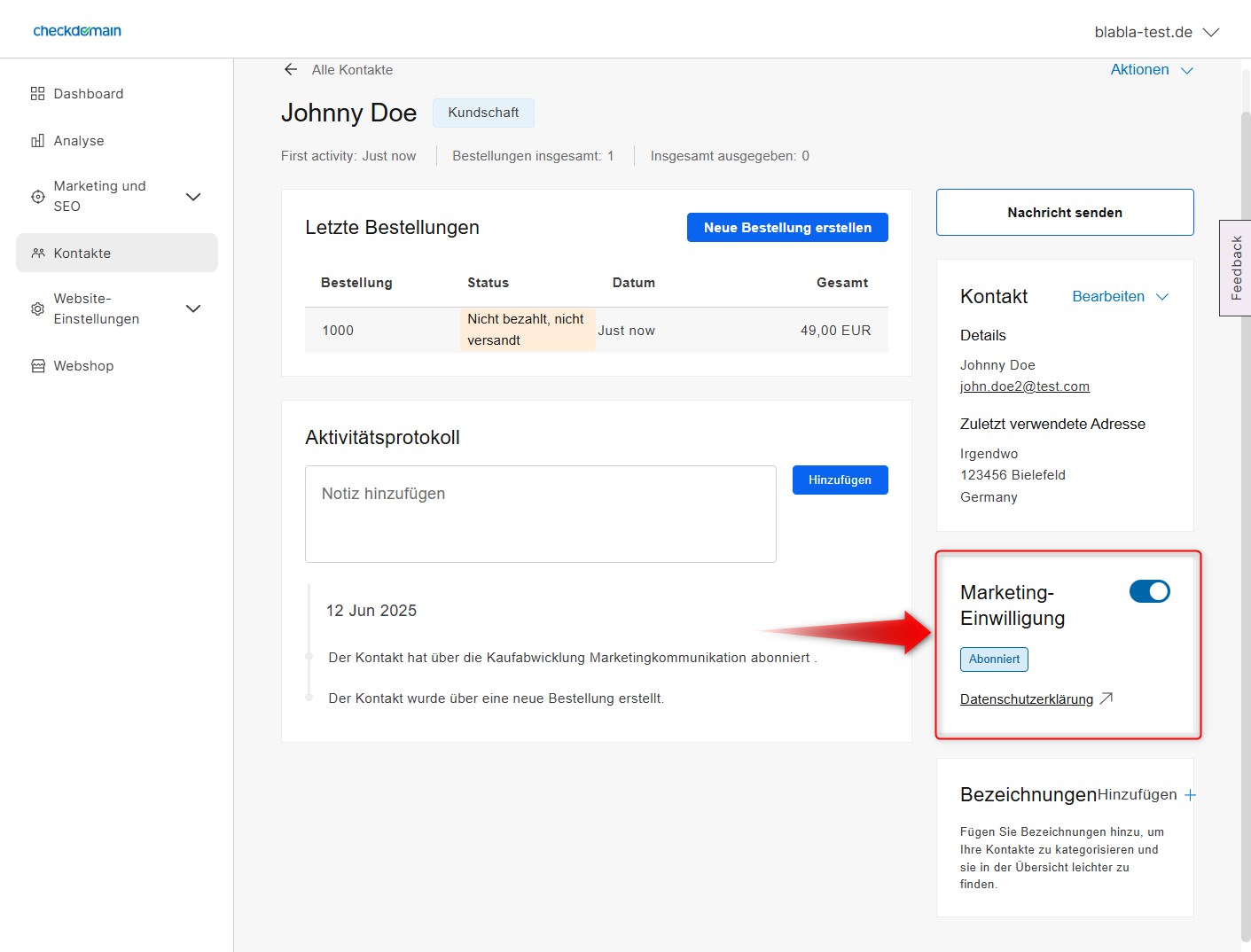
Task: Click the Neue Bestellung erstellen button
Action: pyautogui.click(x=787, y=228)
